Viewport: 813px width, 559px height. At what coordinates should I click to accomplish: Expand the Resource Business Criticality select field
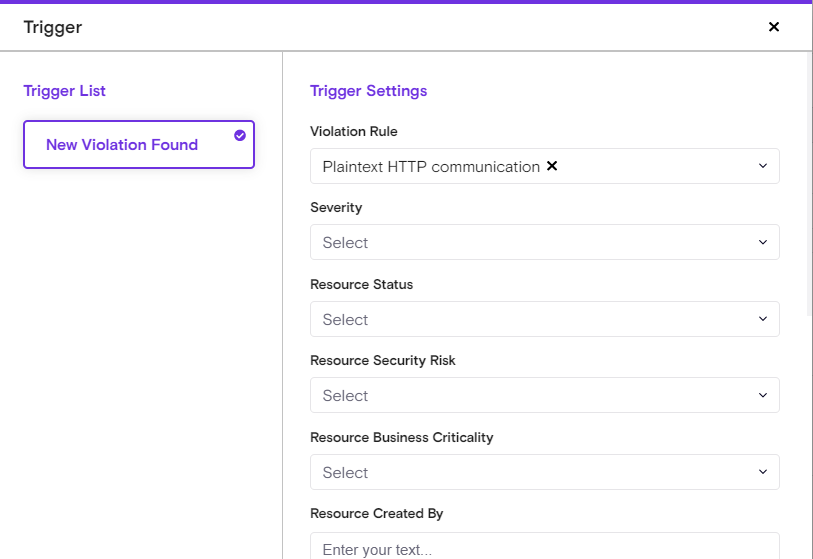click(x=530, y=472)
